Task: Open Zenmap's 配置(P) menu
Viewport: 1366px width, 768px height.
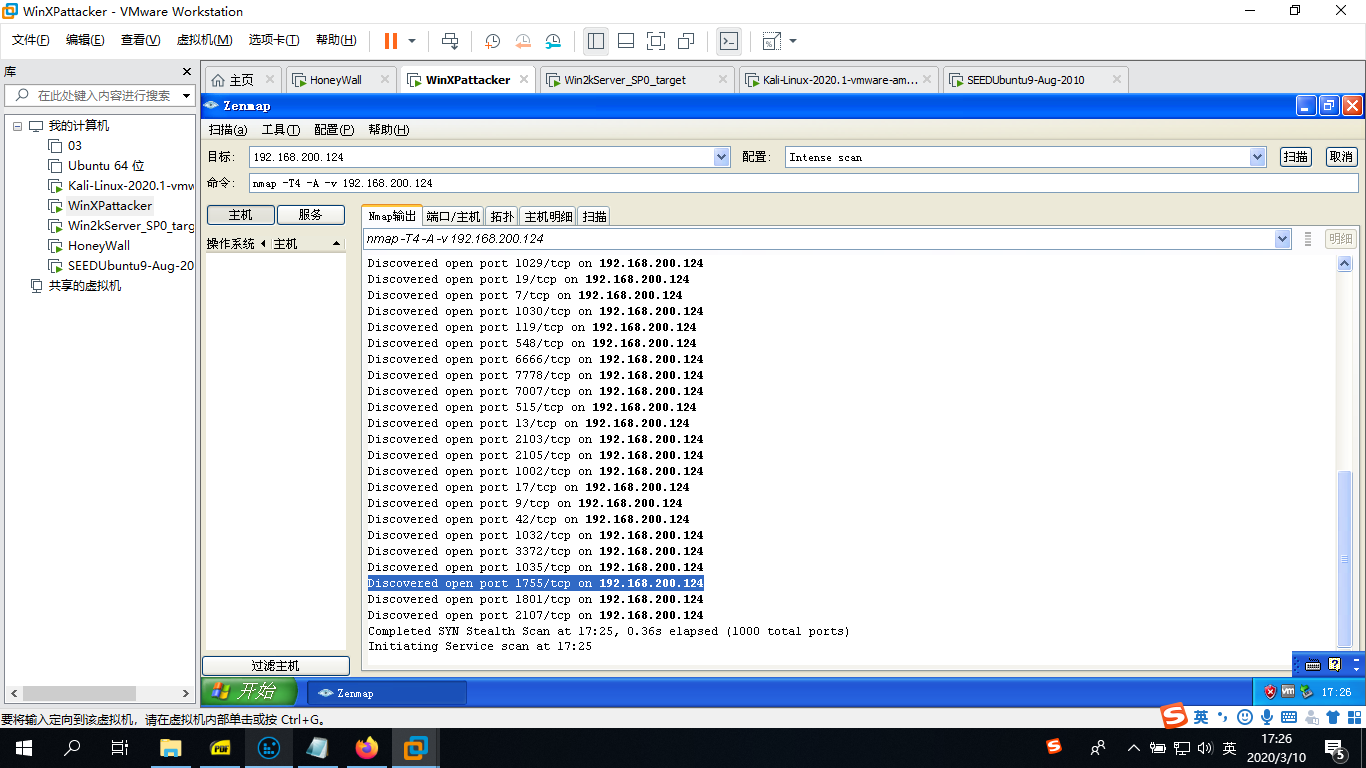Action: [x=334, y=130]
